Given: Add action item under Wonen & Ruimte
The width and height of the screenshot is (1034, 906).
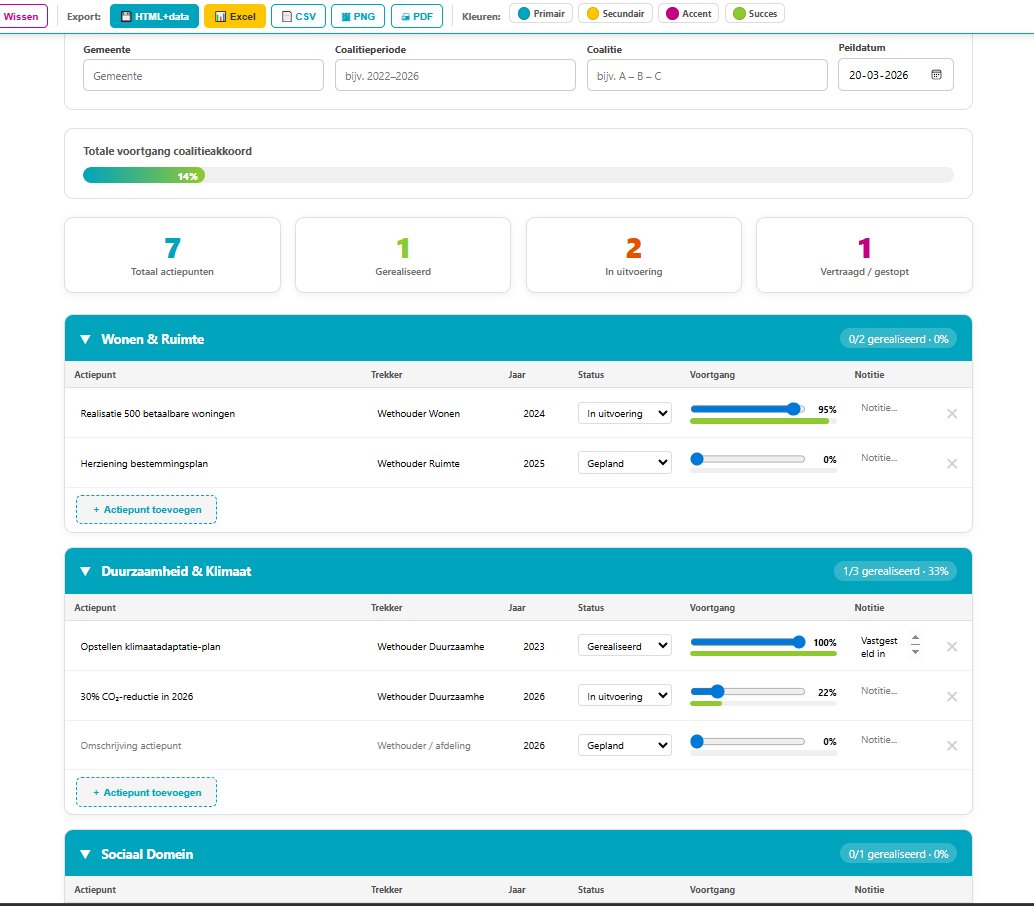Looking at the screenshot, I should point(146,509).
